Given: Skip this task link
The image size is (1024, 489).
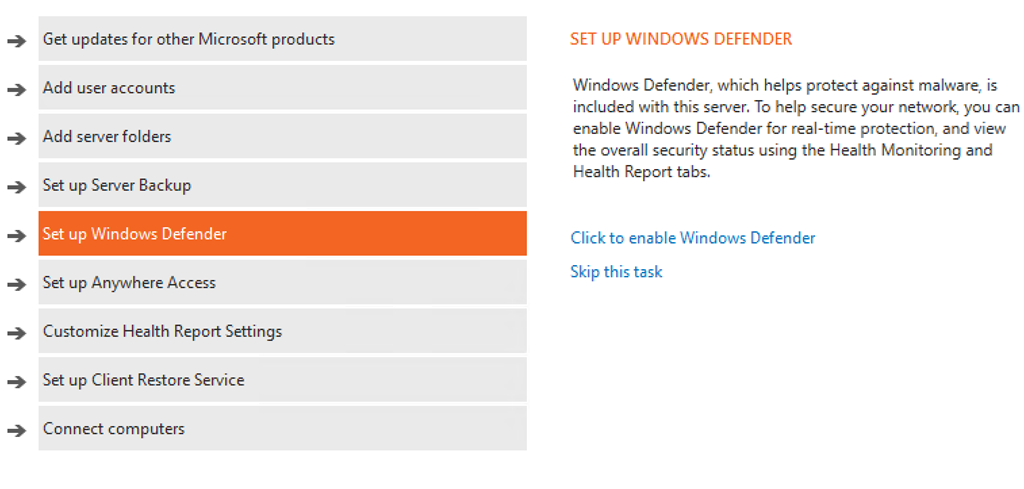Looking at the screenshot, I should click(616, 272).
